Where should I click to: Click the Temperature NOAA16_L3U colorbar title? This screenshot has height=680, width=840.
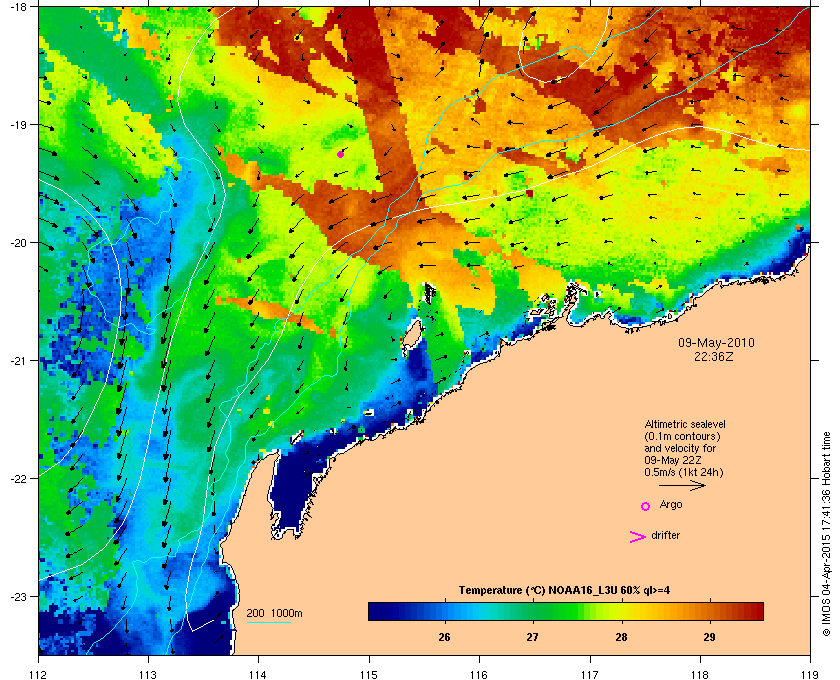coord(564,591)
